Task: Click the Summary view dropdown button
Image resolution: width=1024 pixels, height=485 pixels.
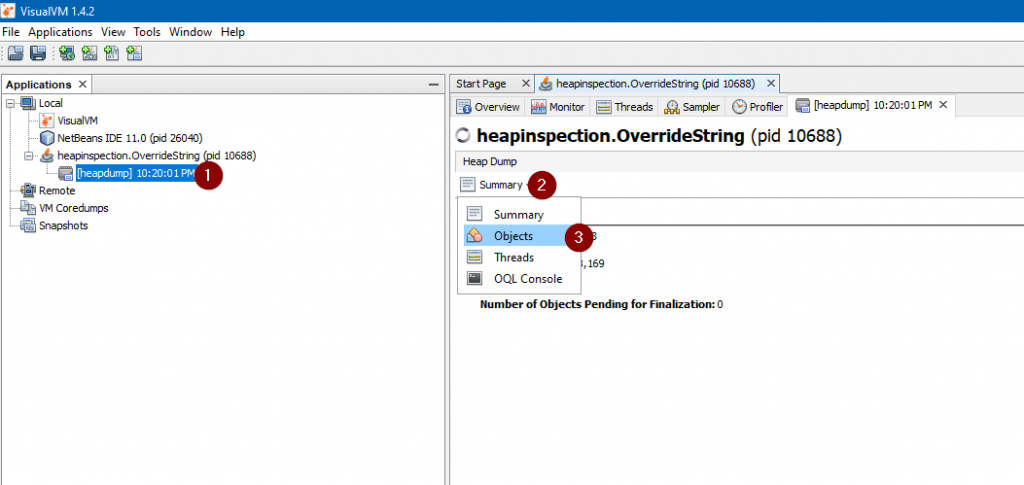Action: tap(494, 185)
